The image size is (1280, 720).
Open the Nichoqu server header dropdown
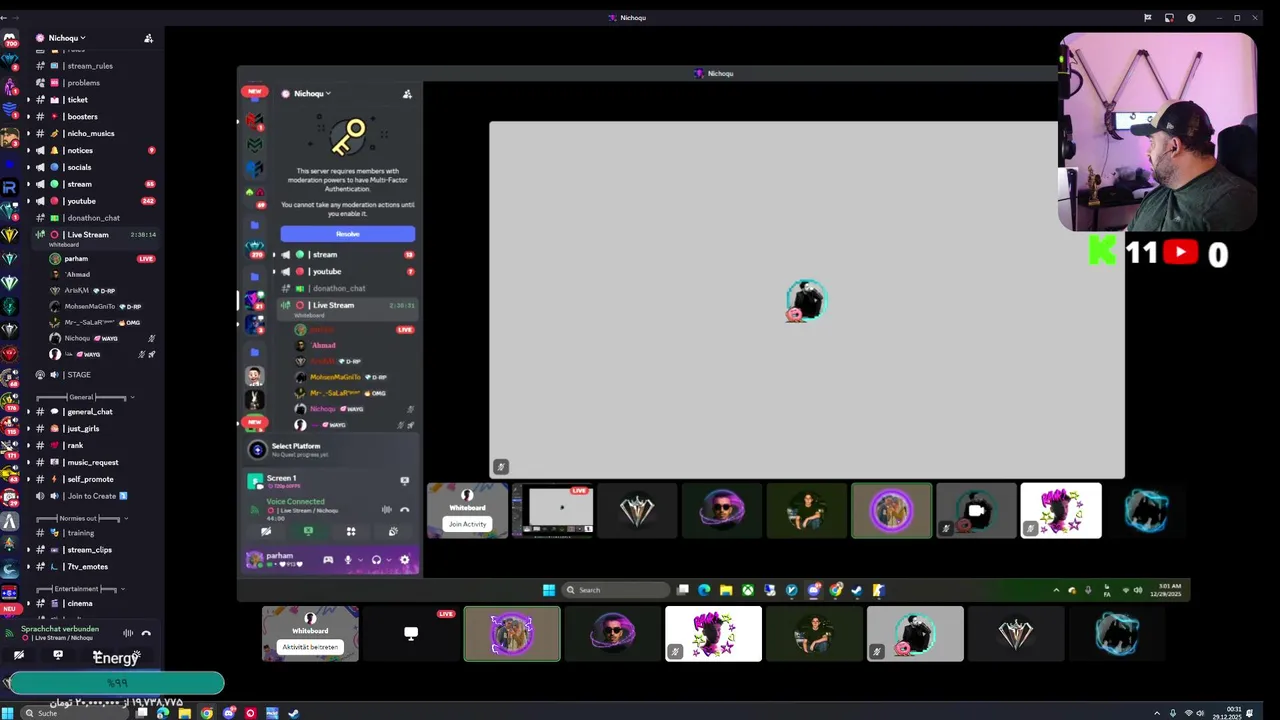(x=68, y=38)
